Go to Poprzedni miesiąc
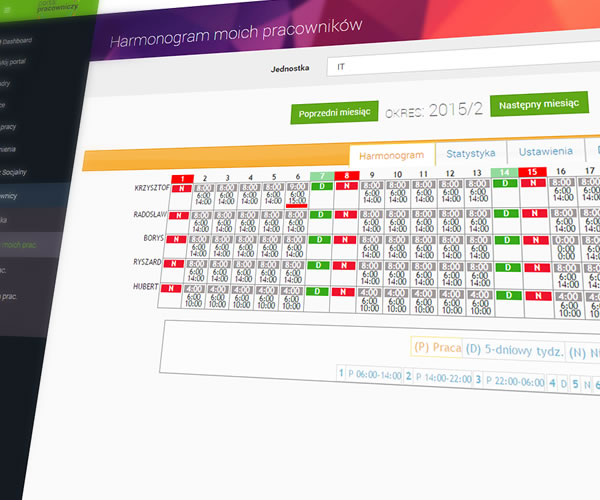 point(334,112)
